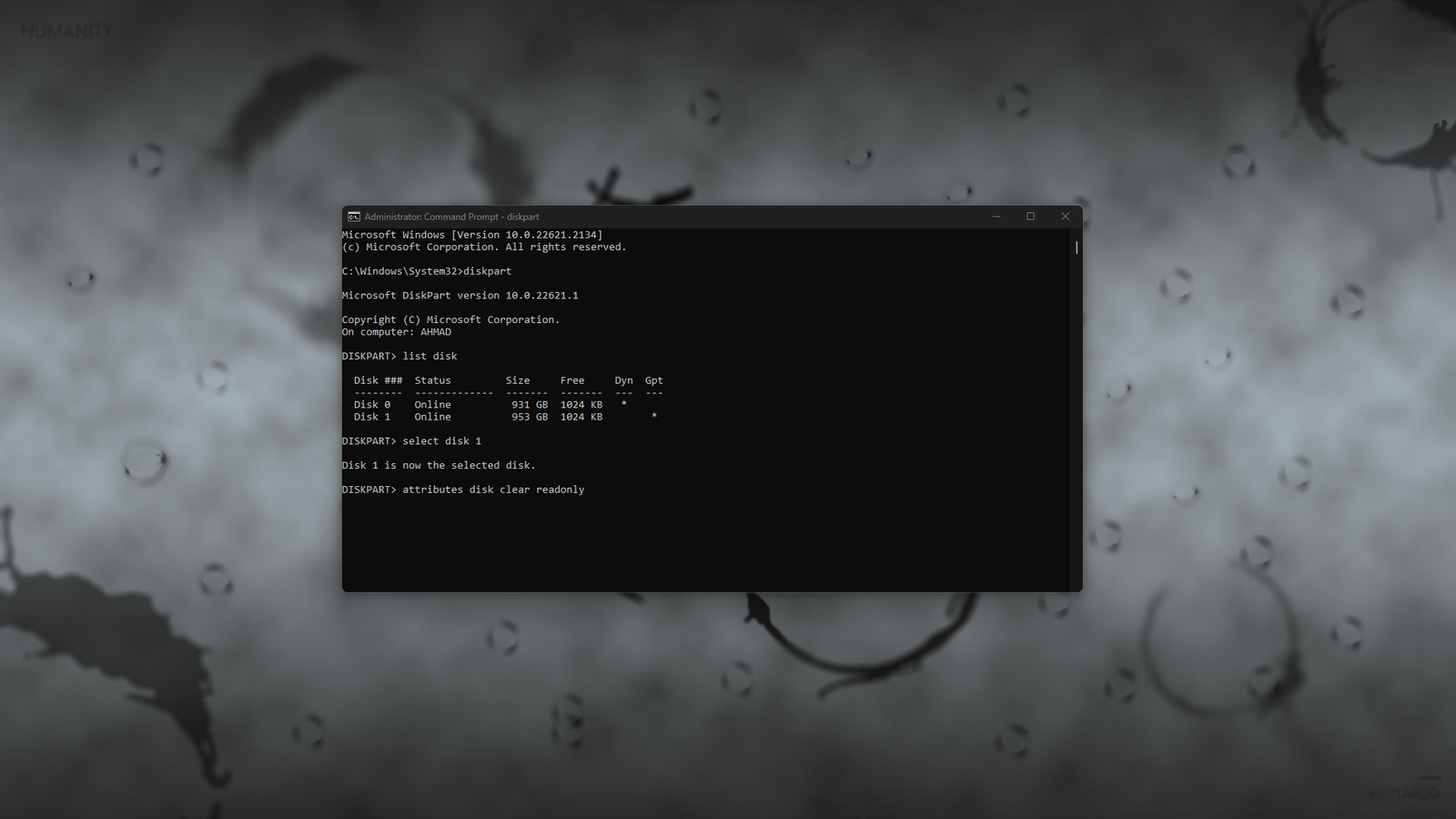This screenshot has width=1456, height=819.
Task: Click the diskpart command text
Action: pyautogui.click(x=488, y=271)
